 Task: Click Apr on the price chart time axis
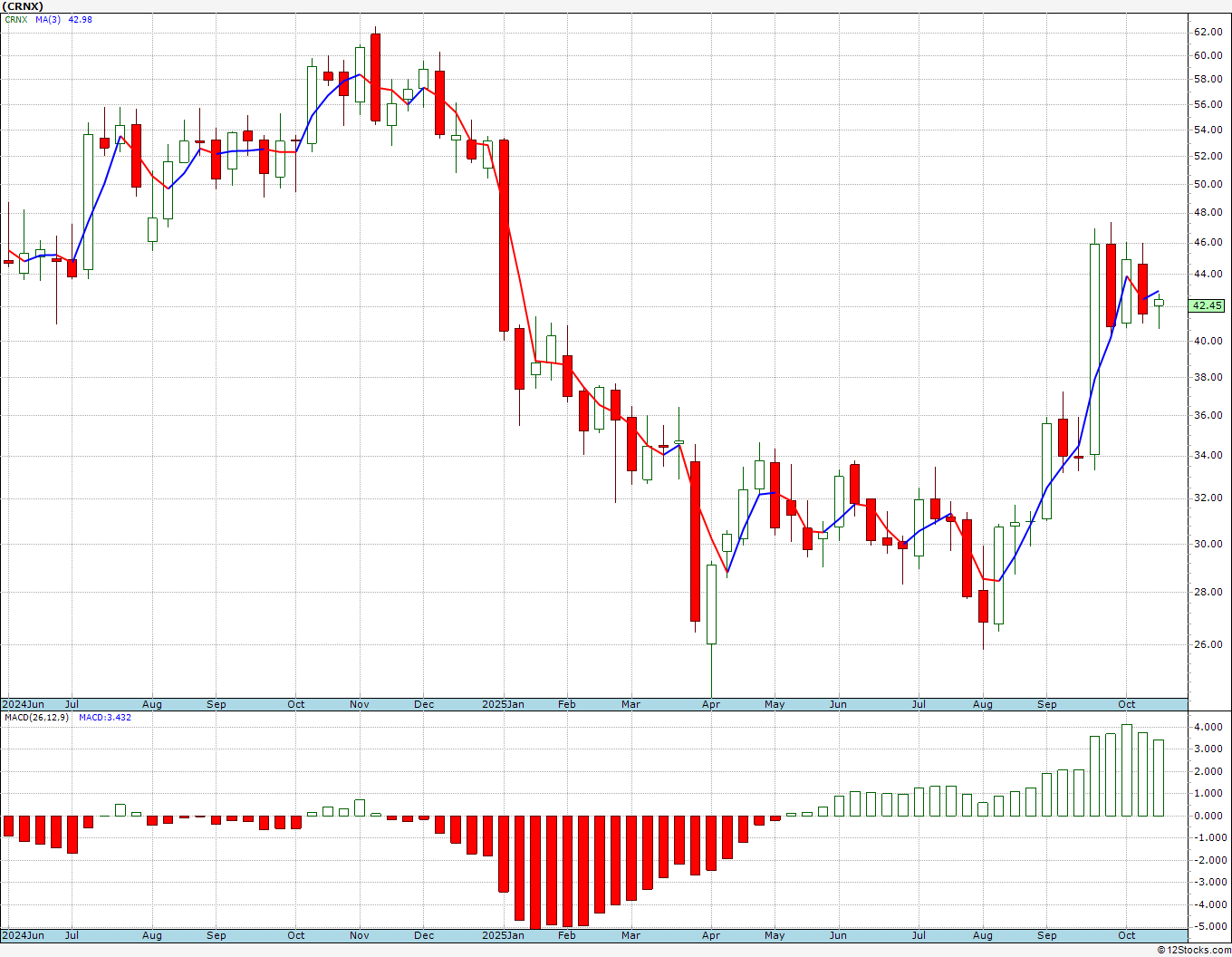pos(711,704)
